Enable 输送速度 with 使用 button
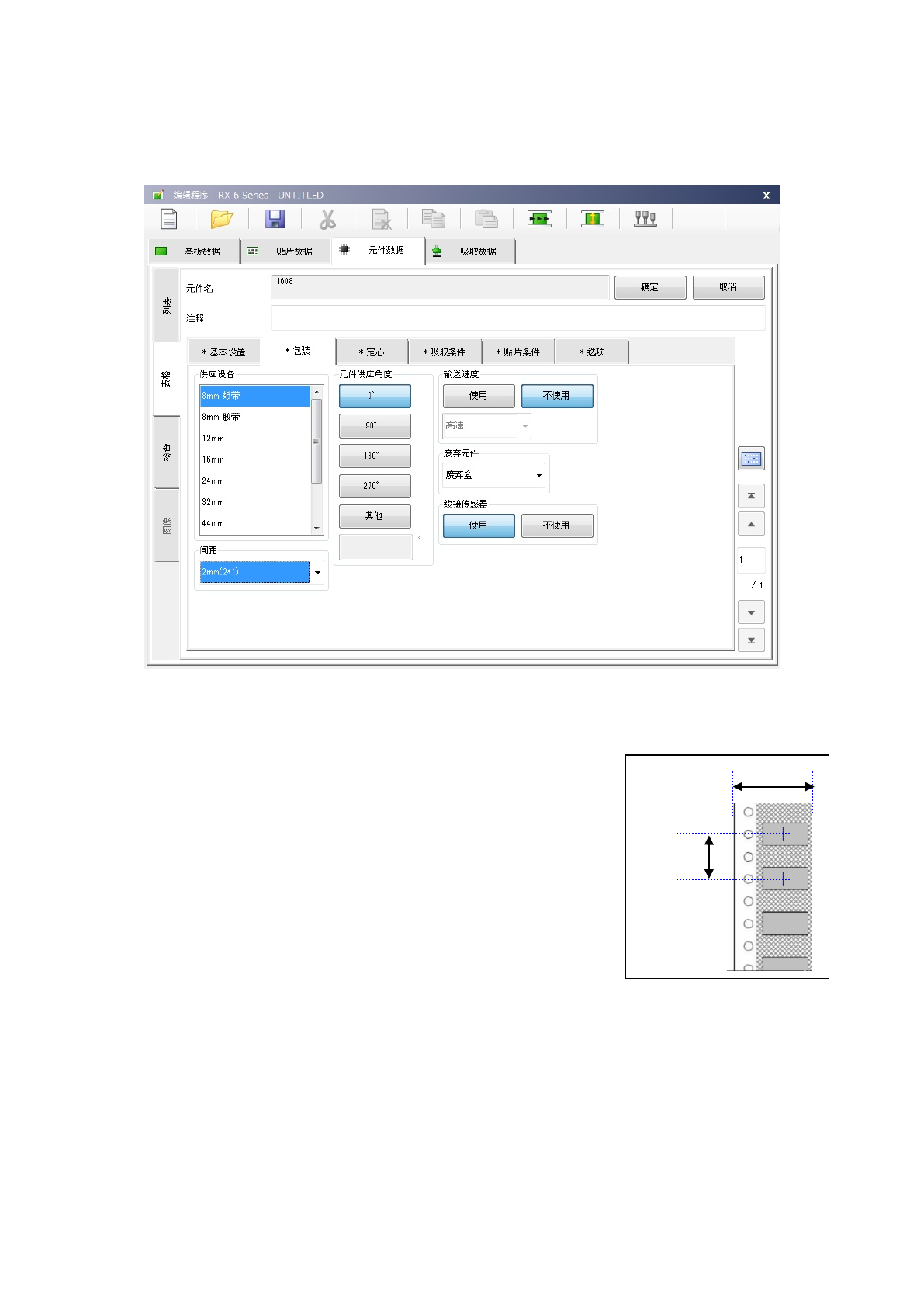The image size is (924, 1307). 479,396
